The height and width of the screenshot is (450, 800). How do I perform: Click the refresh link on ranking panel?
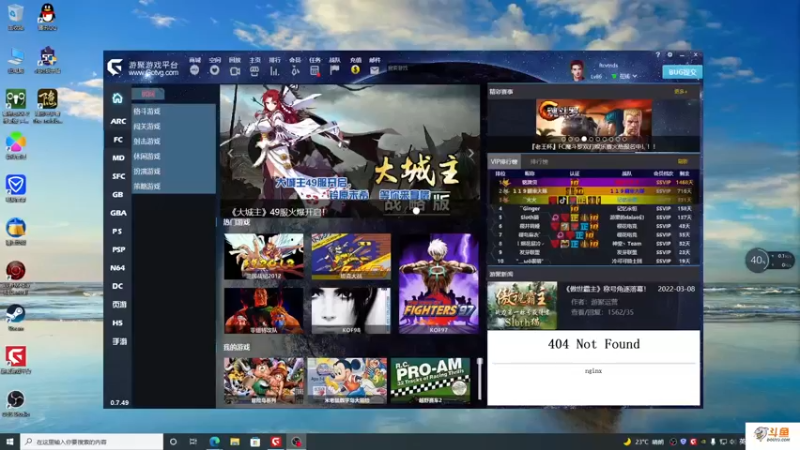683,161
